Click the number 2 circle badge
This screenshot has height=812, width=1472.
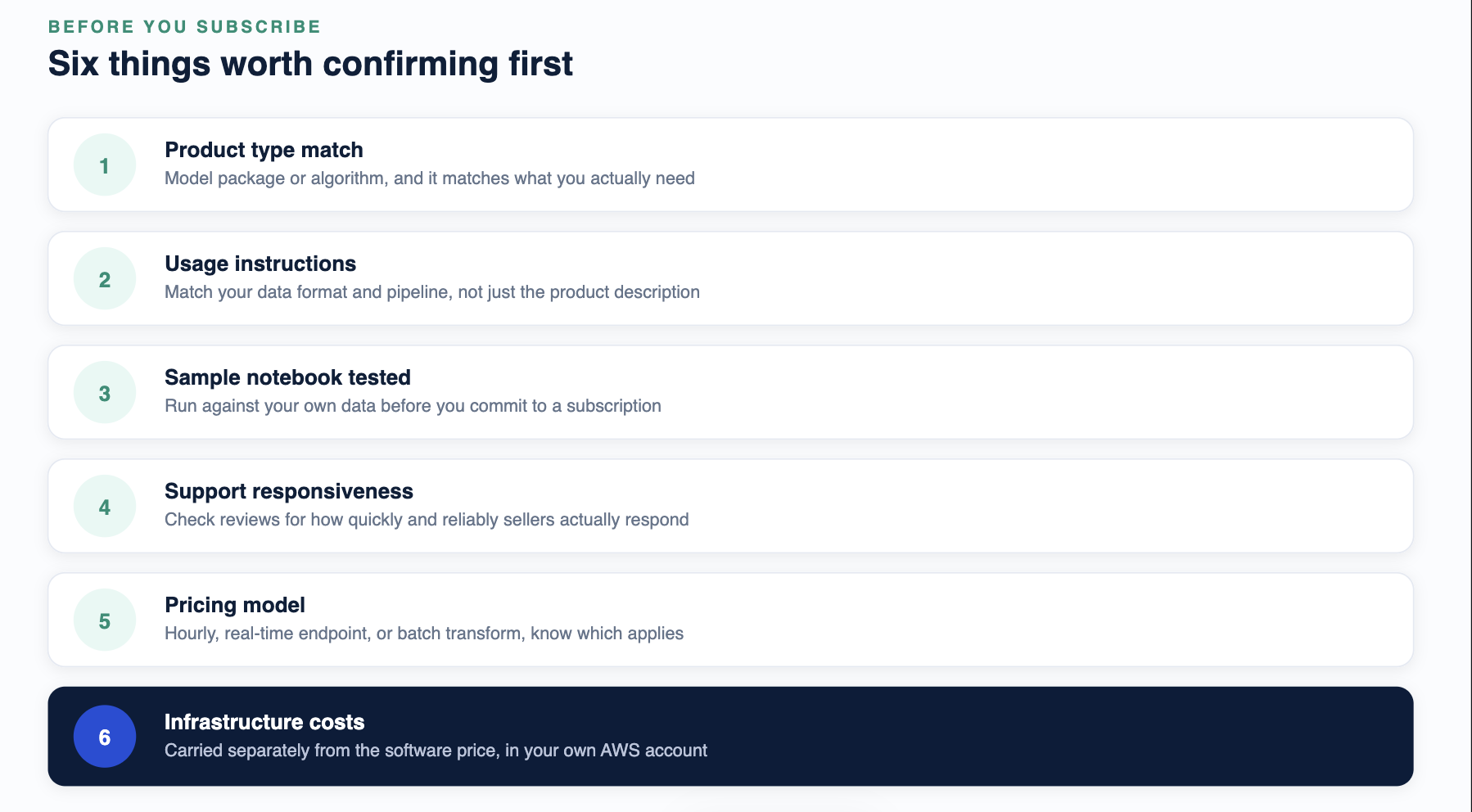(x=105, y=278)
